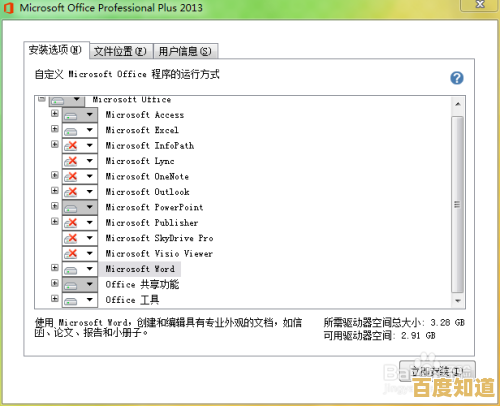Viewport: 500px width, 406px height.
Task: Select the Office 工具 row label
Action: tap(132, 300)
